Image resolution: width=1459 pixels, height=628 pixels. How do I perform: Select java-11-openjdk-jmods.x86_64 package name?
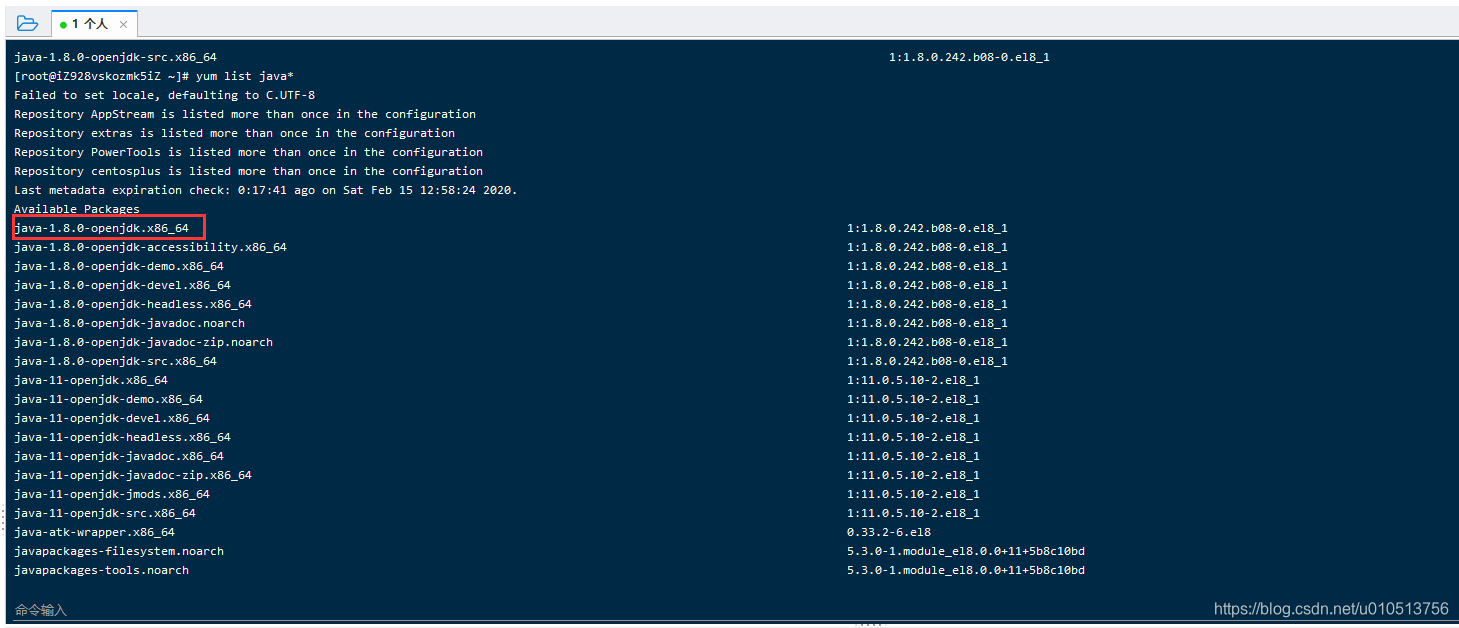[x=112, y=494]
